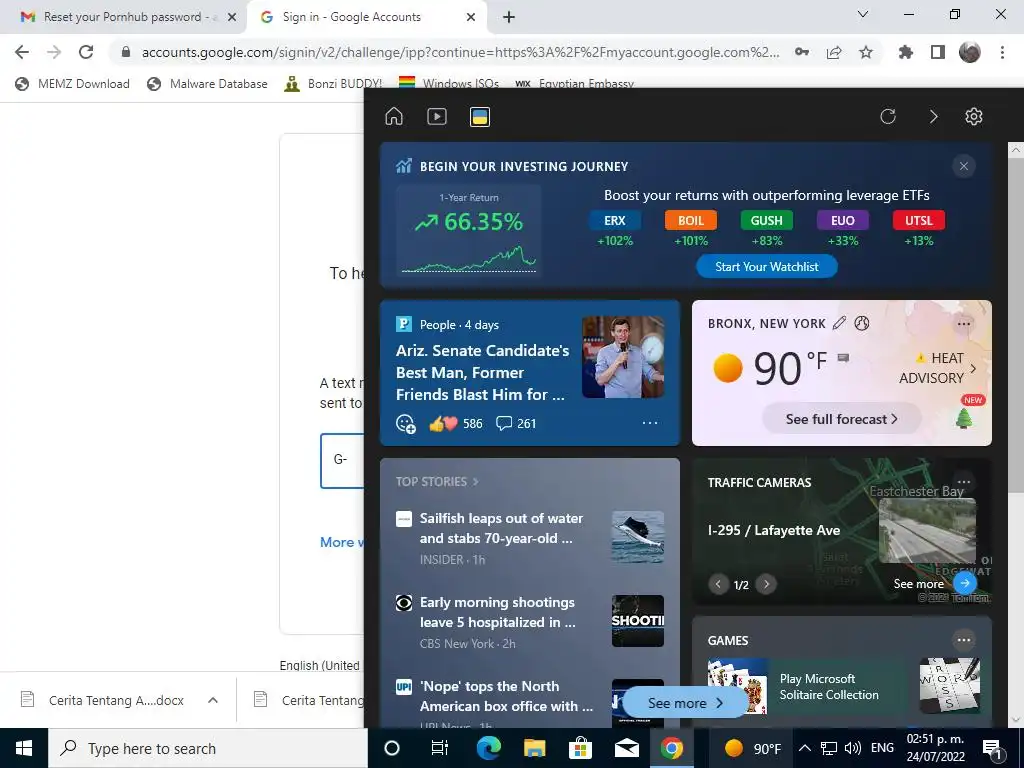Bookmark this page with the star
The height and width of the screenshot is (768, 1024).
(x=866, y=52)
